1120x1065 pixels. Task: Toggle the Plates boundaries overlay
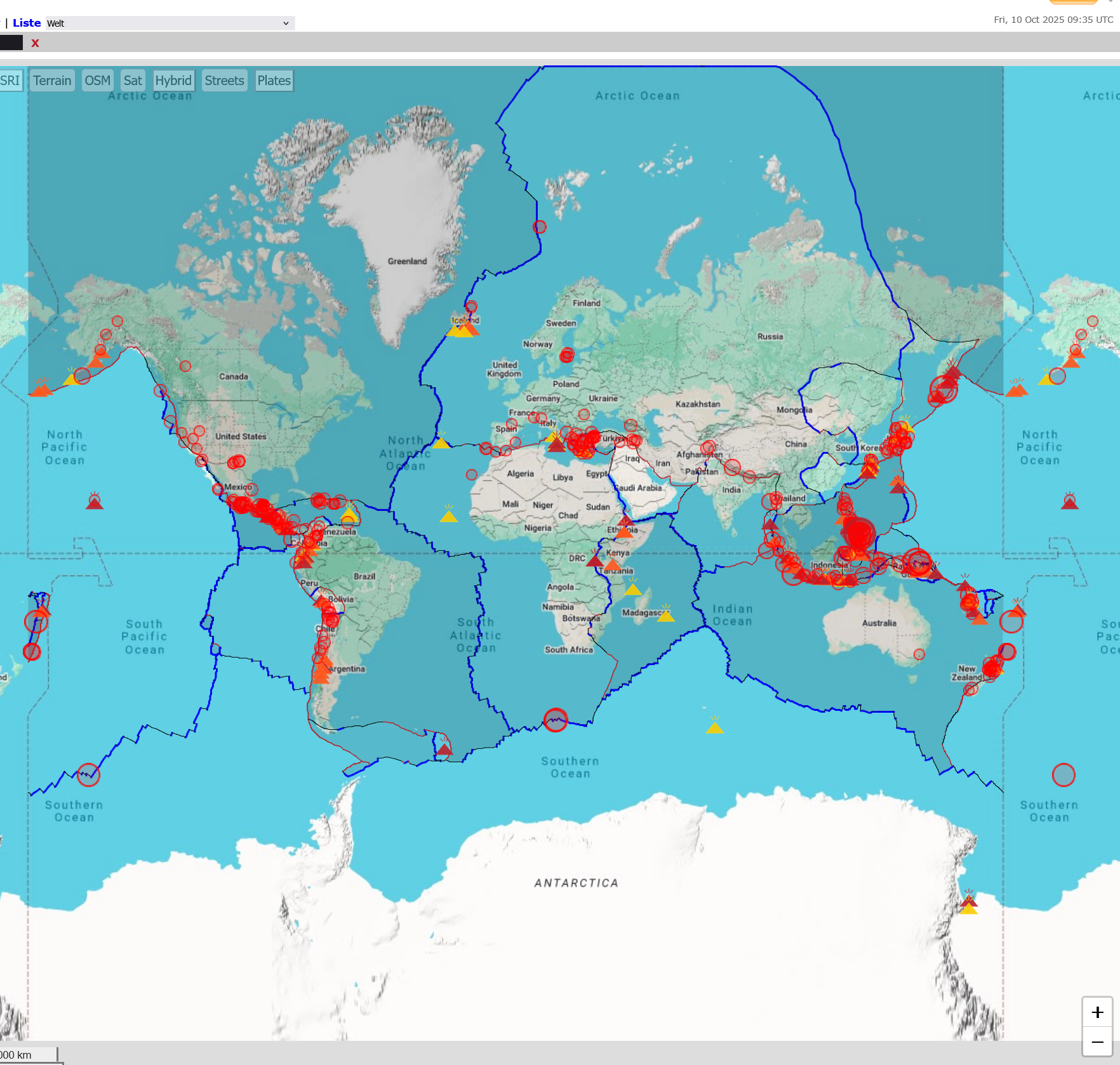(274, 81)
